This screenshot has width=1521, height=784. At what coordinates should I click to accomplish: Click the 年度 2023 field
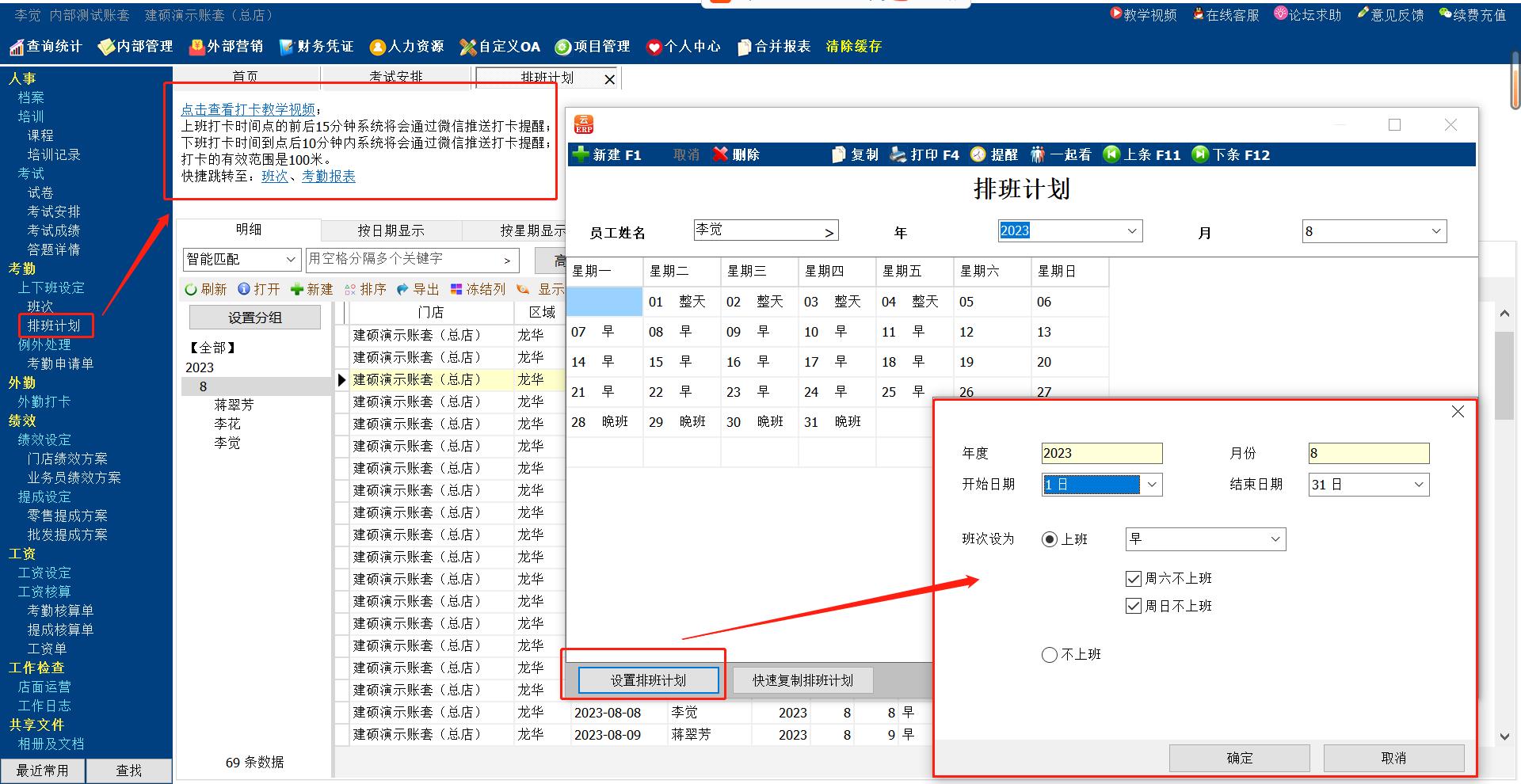1102,453
